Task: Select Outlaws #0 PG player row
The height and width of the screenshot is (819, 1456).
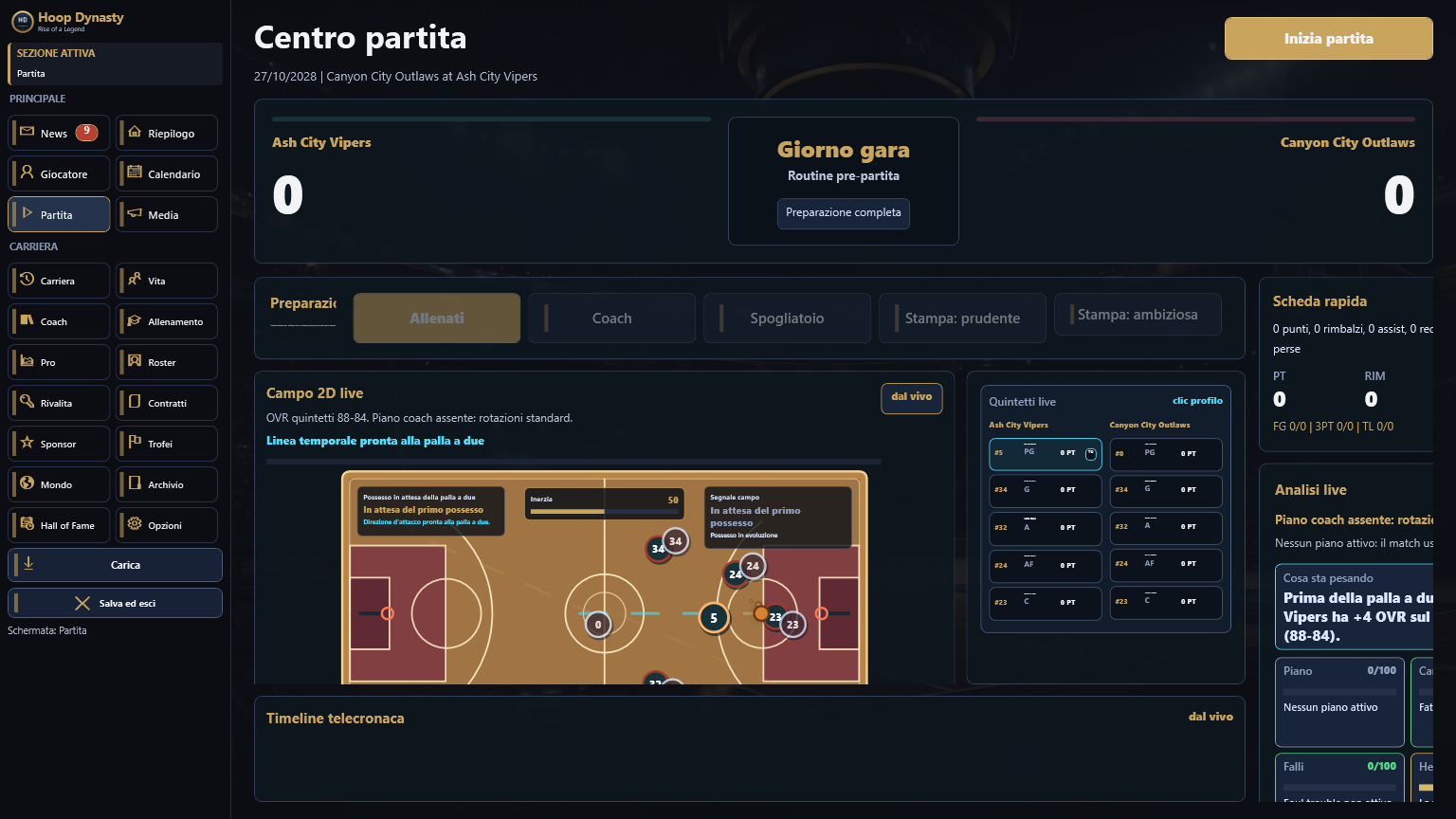Action: (1166, 454)
